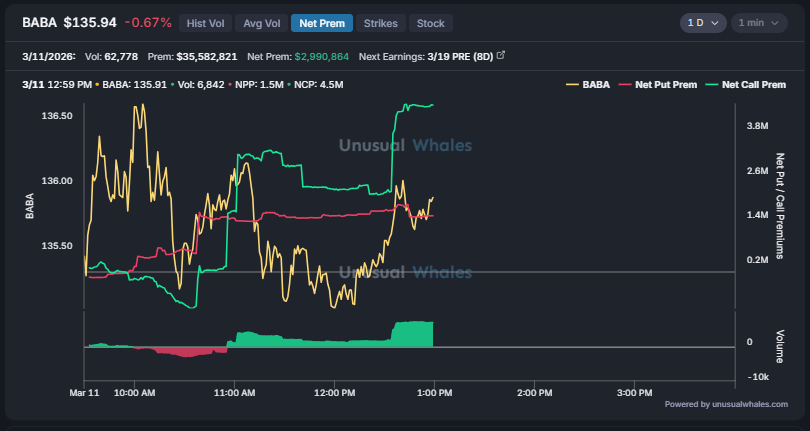
Task: Select the Net Prem tab
Action: [320, 22]
